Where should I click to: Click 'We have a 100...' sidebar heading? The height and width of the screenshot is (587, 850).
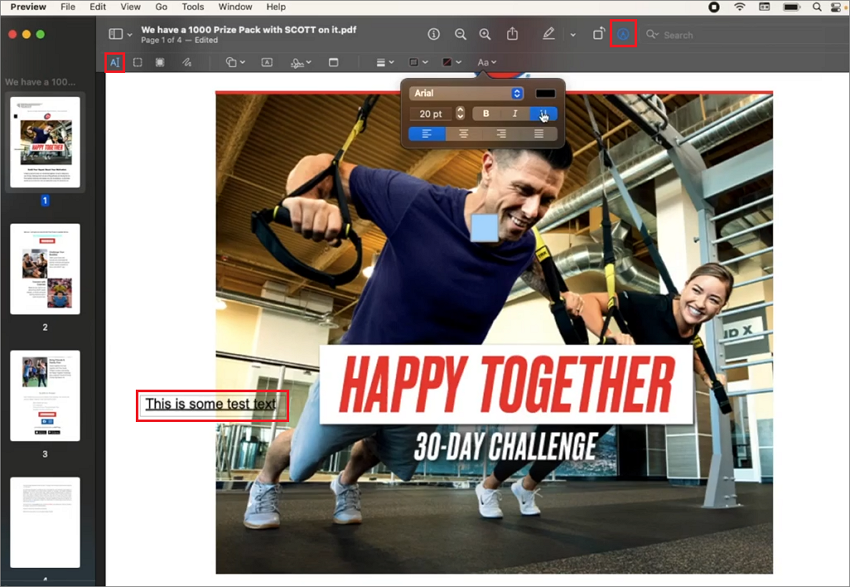point(40,82)
